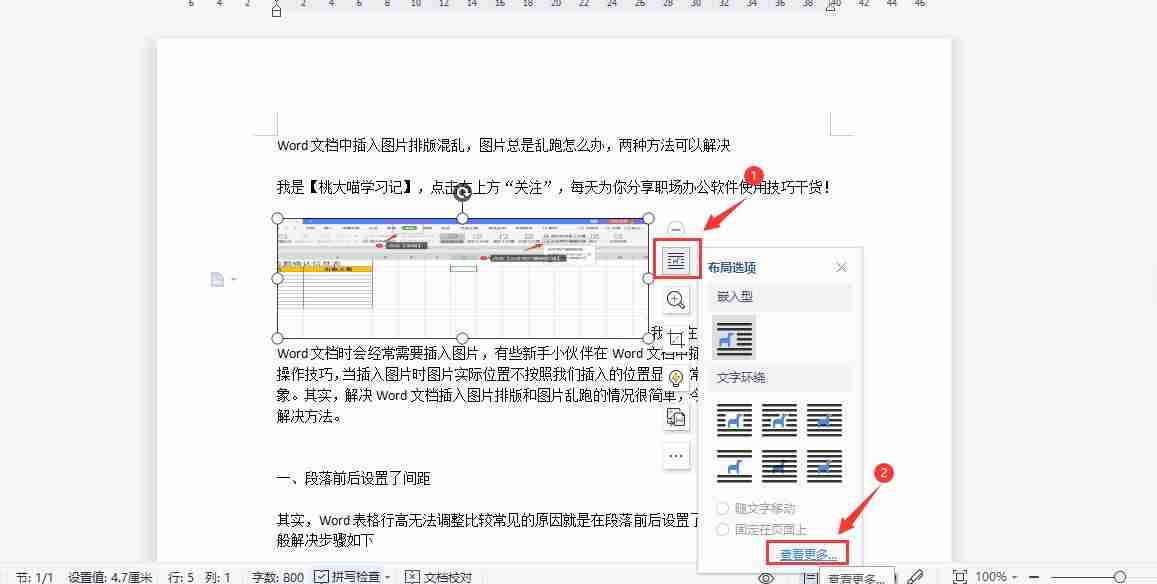Click heading 一、段落前后设置了间距

(353, 478)
